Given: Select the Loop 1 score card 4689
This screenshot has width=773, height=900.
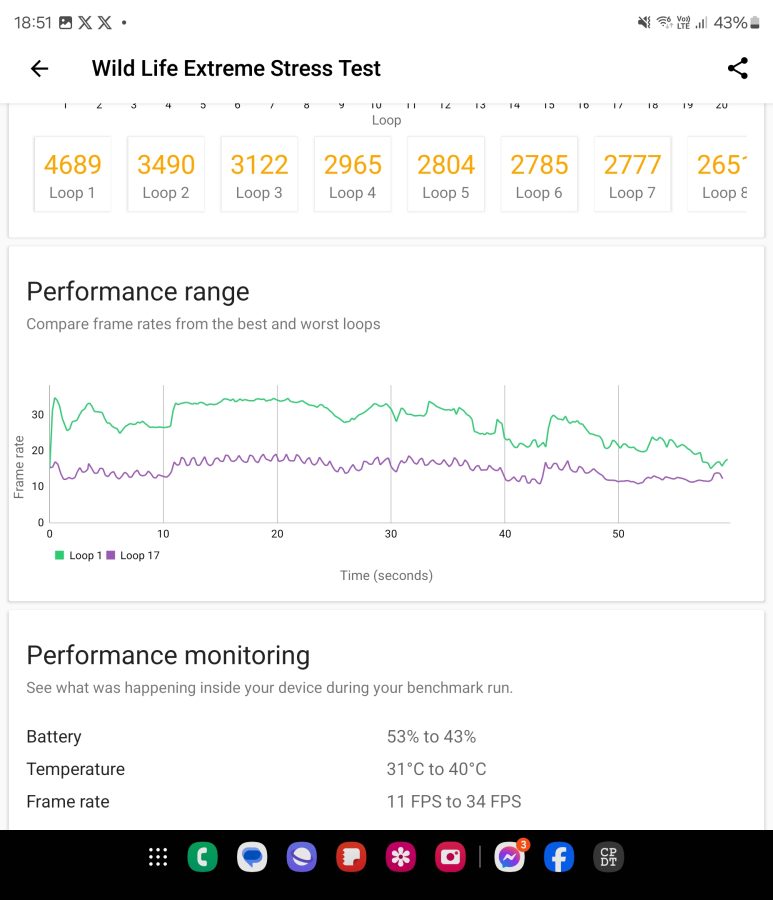Looking at the screenshot, I should [72, 174].
